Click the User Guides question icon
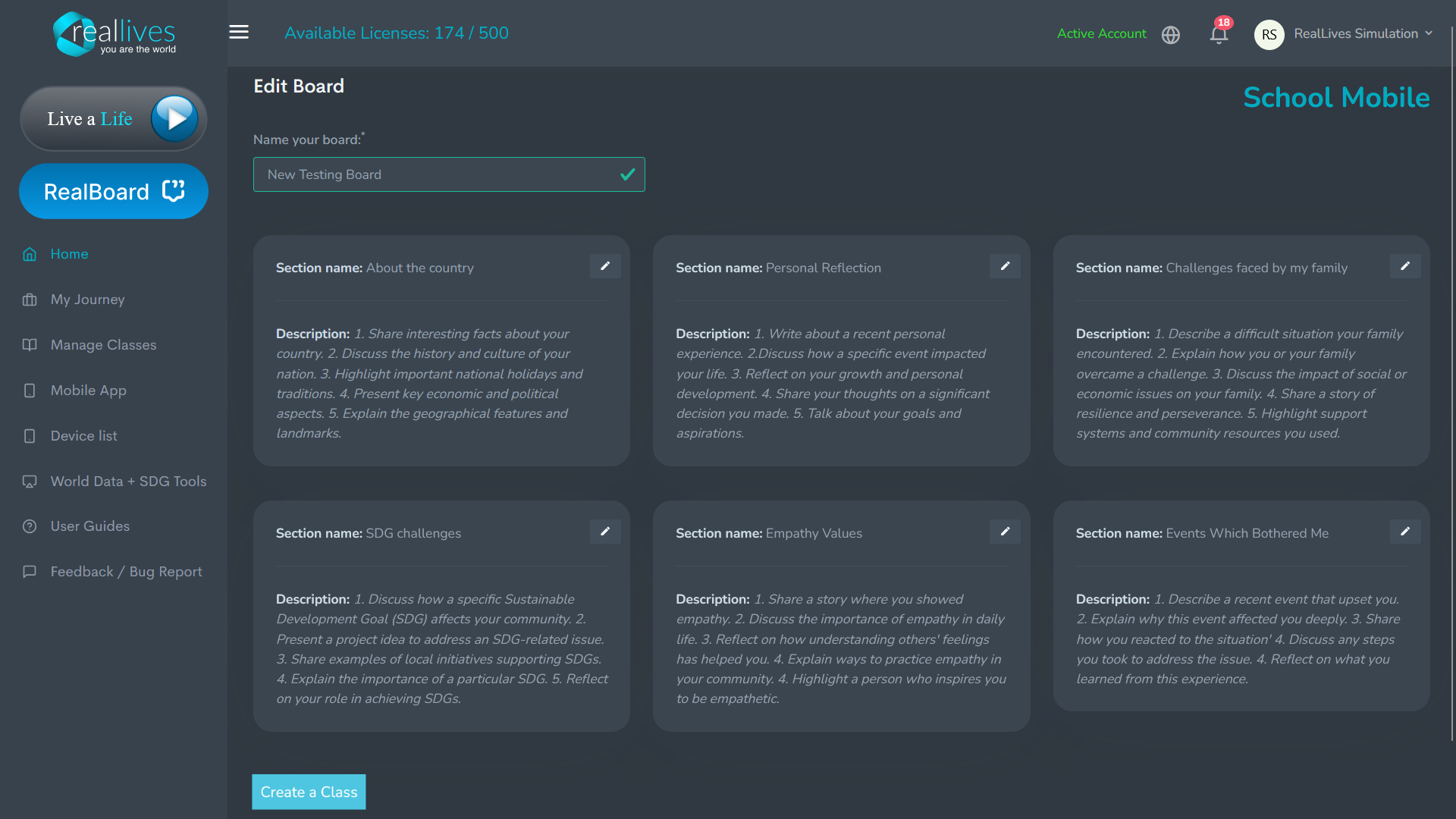The image size is (1456, 819). click(30, 526)
